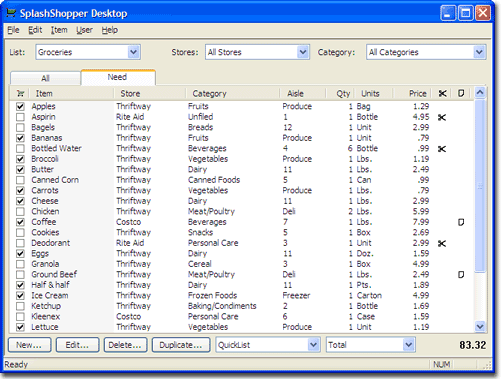Check the Aspirin checkbox

(20, 117)
